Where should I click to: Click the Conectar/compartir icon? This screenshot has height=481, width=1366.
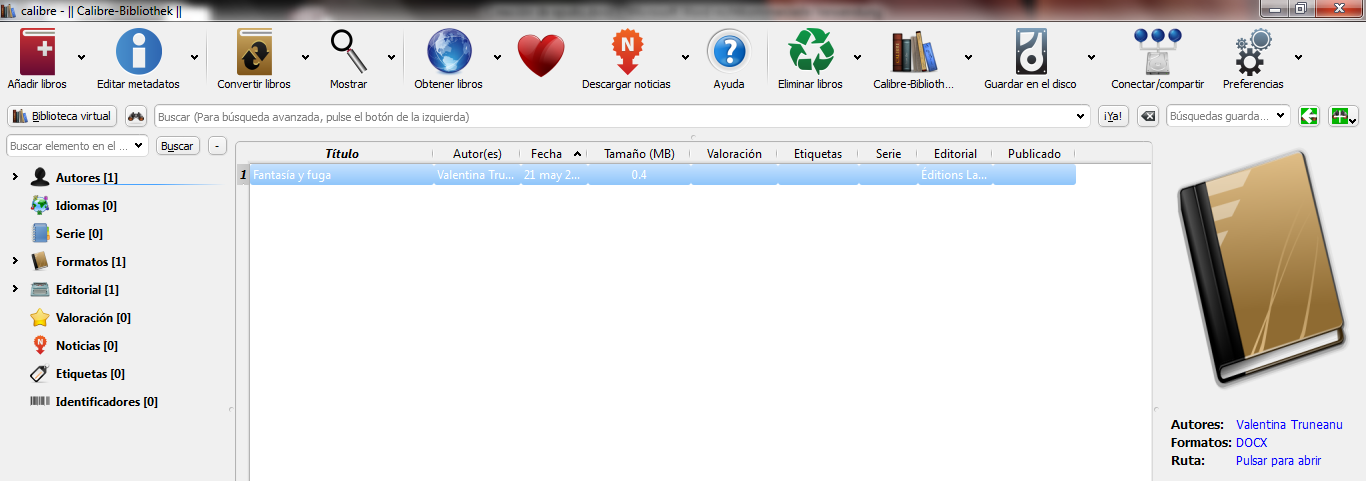[x=1157, y=54]
